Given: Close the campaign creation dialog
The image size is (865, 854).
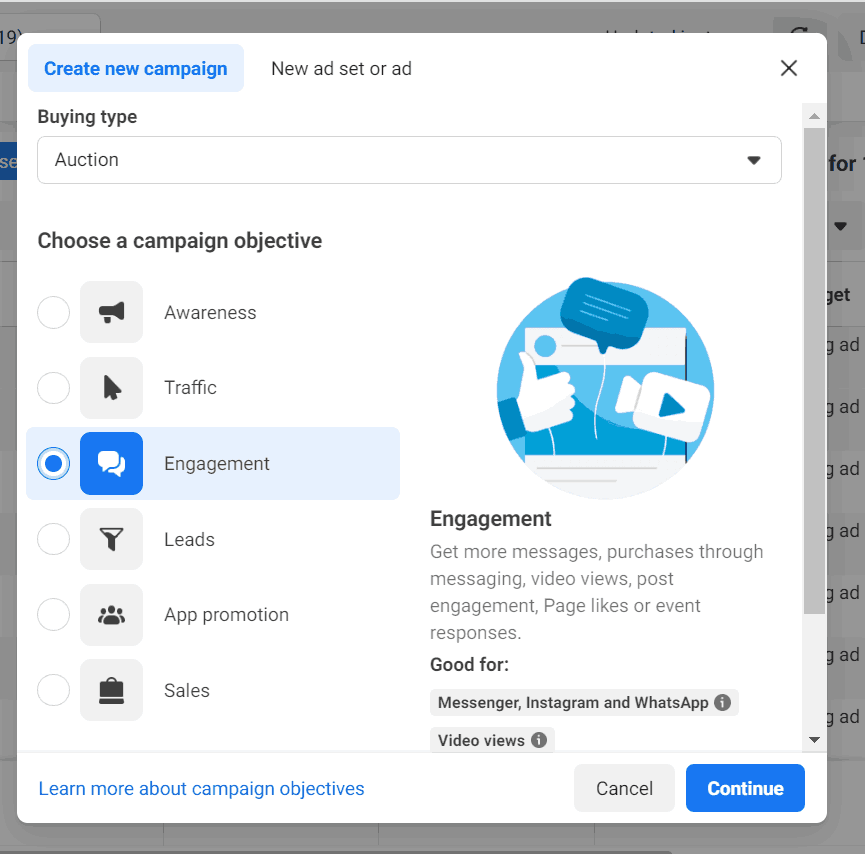Looking at the screenshot, I should [x=789, y=68].
